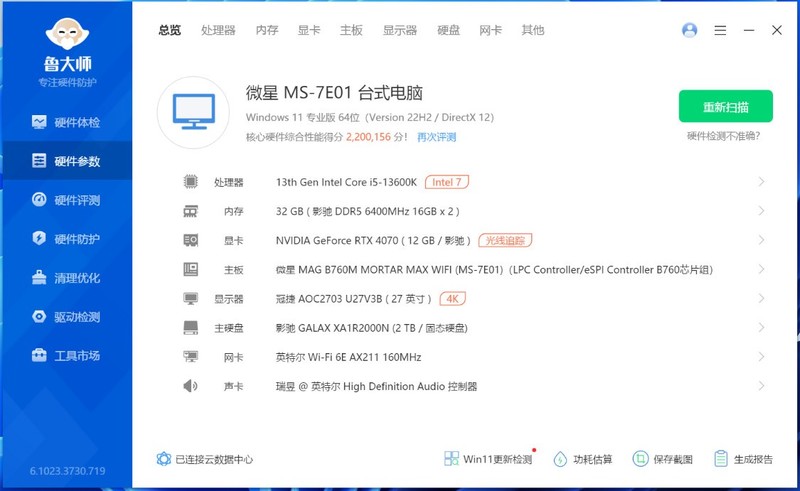Click the 声卡 speaker icon
Viewport: 800px width, 491px height.
[x=190, y=385]
